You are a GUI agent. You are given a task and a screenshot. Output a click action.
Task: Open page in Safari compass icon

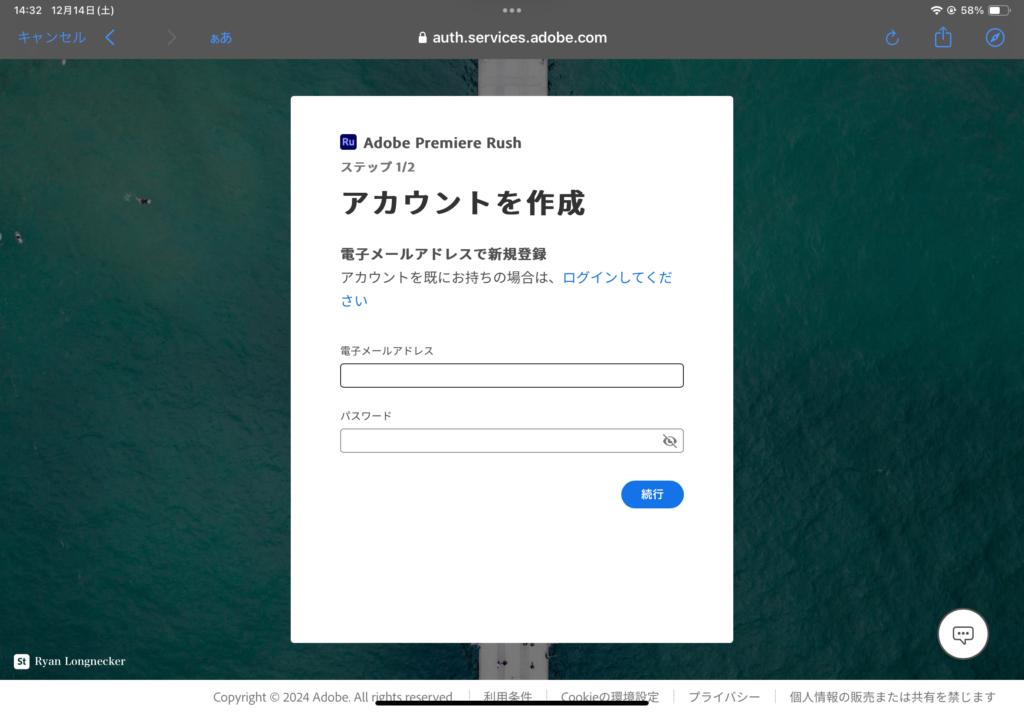(994, 38)
